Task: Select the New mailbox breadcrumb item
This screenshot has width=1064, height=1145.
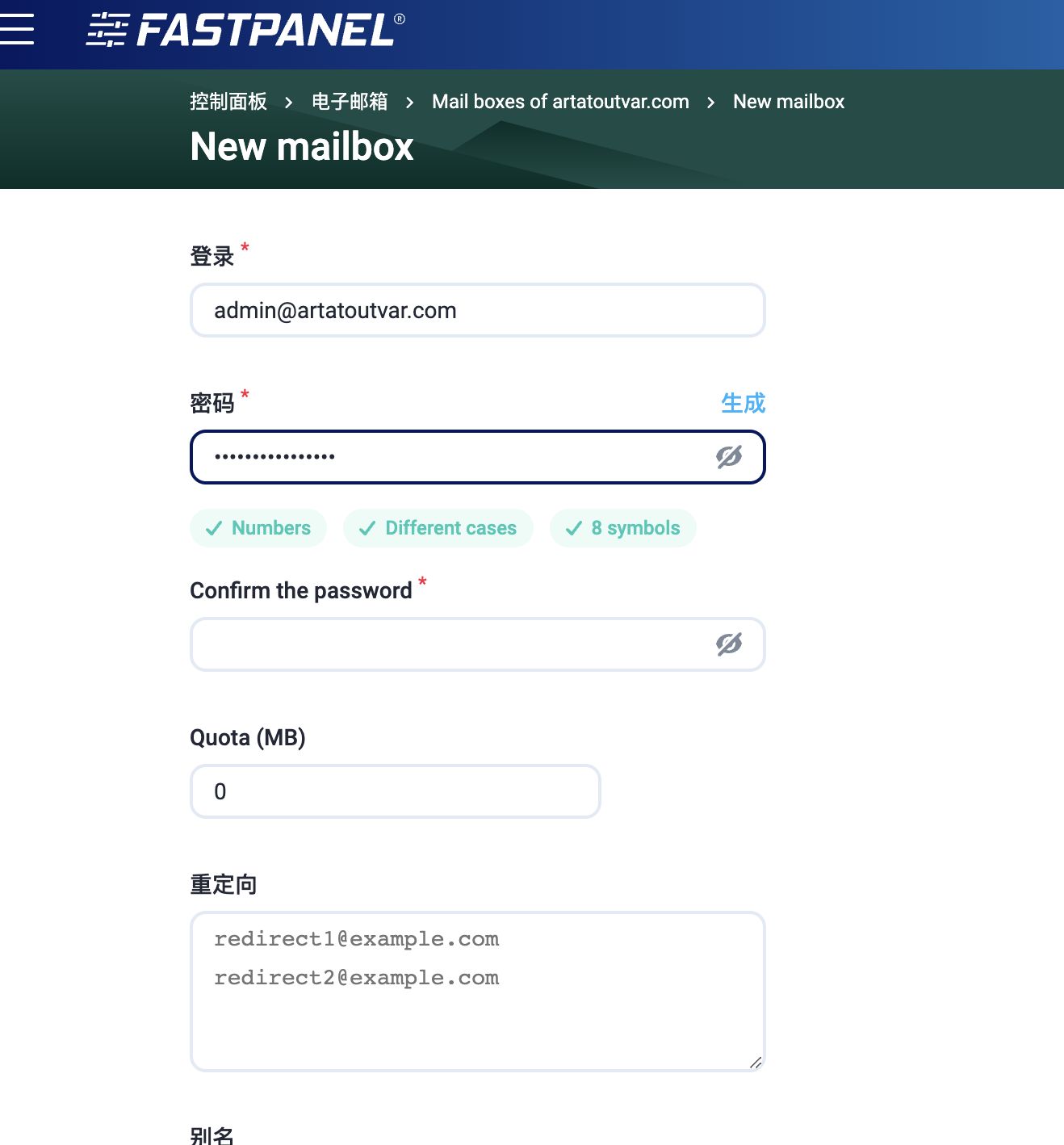Action: (787, 102)
